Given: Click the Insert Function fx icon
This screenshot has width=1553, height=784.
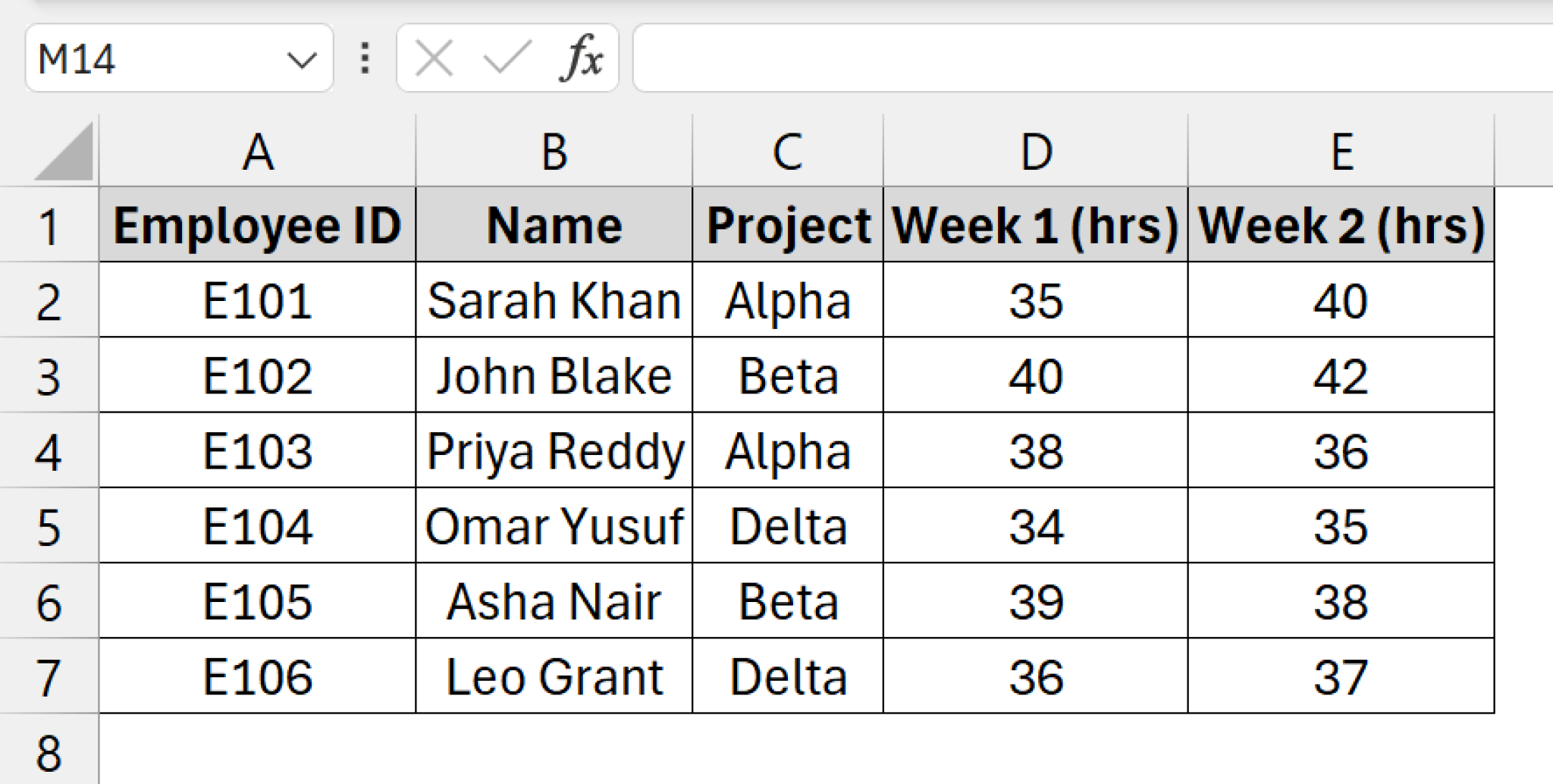Looking at the screenshot, I should pyautogui.click(x=582, y=58).
